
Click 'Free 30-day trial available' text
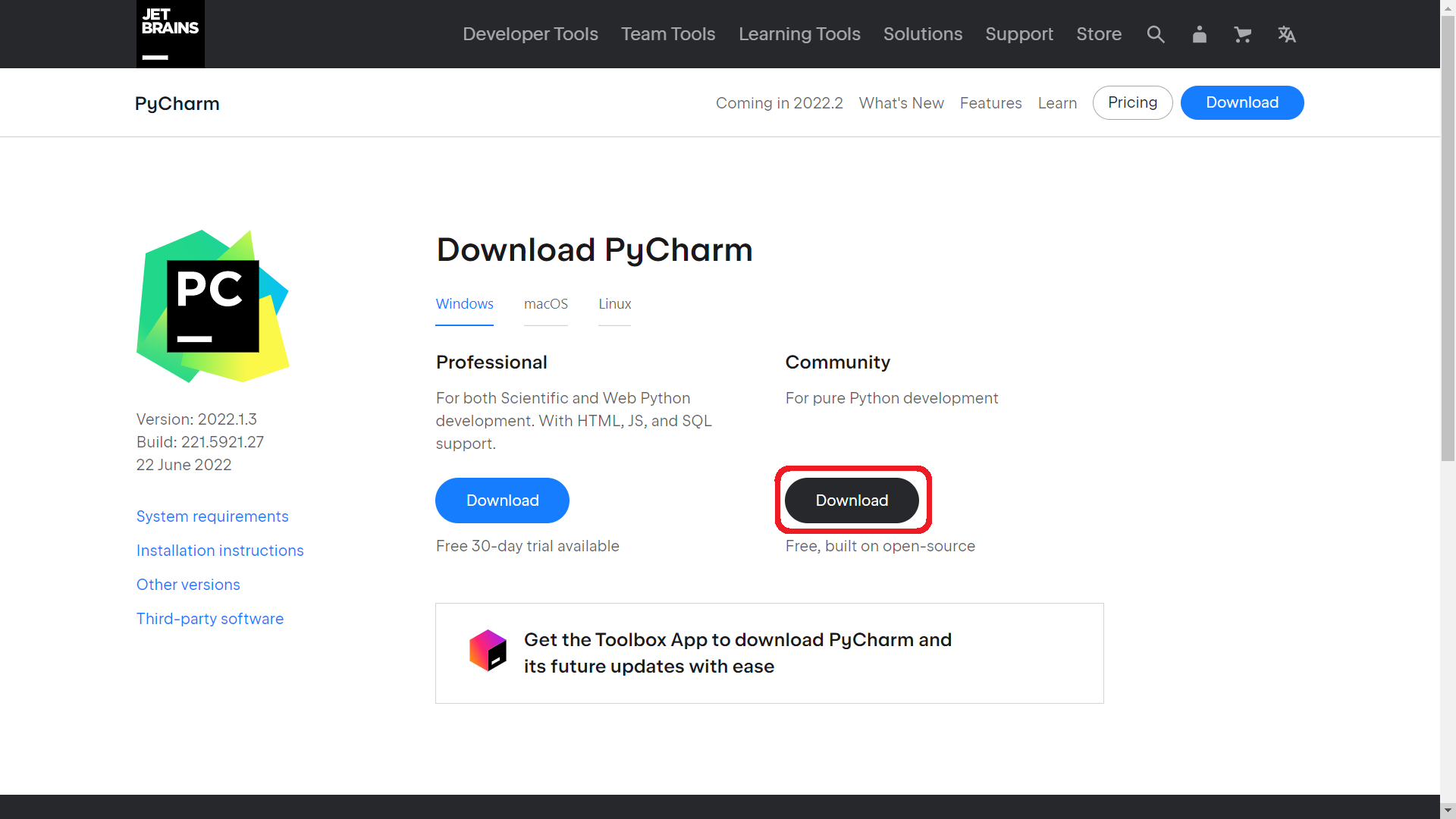coord(527,546)
